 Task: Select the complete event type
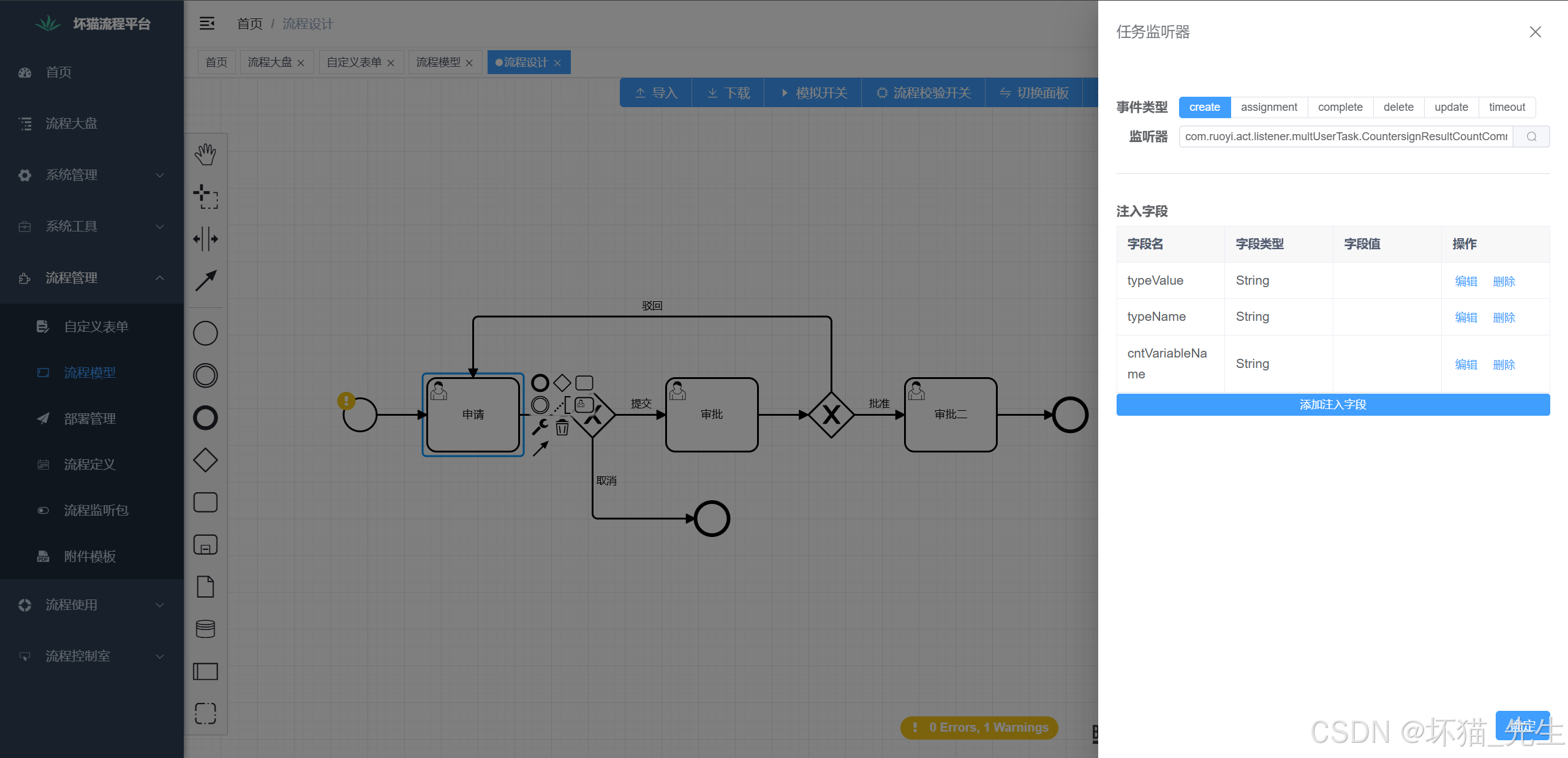[1340, 107]
